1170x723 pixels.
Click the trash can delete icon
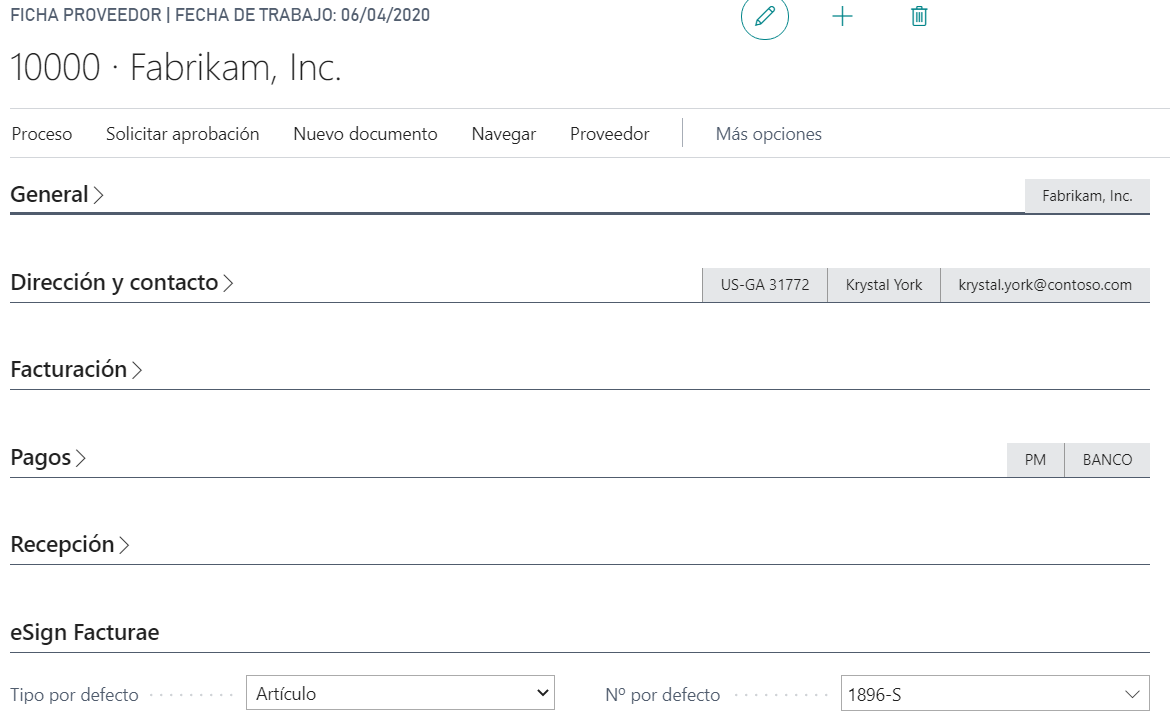pyautogui.click(x=920, y=17)
